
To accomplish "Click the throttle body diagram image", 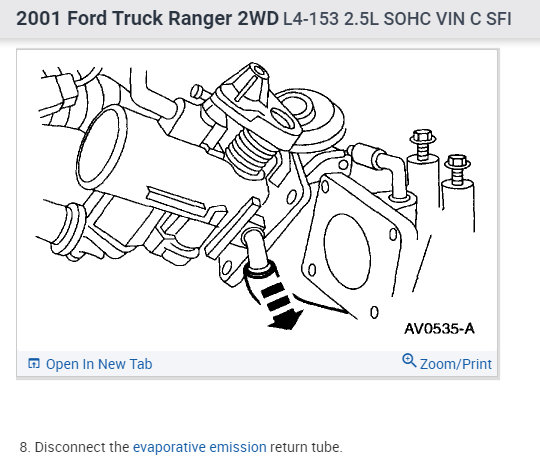I will click(258, 200).
